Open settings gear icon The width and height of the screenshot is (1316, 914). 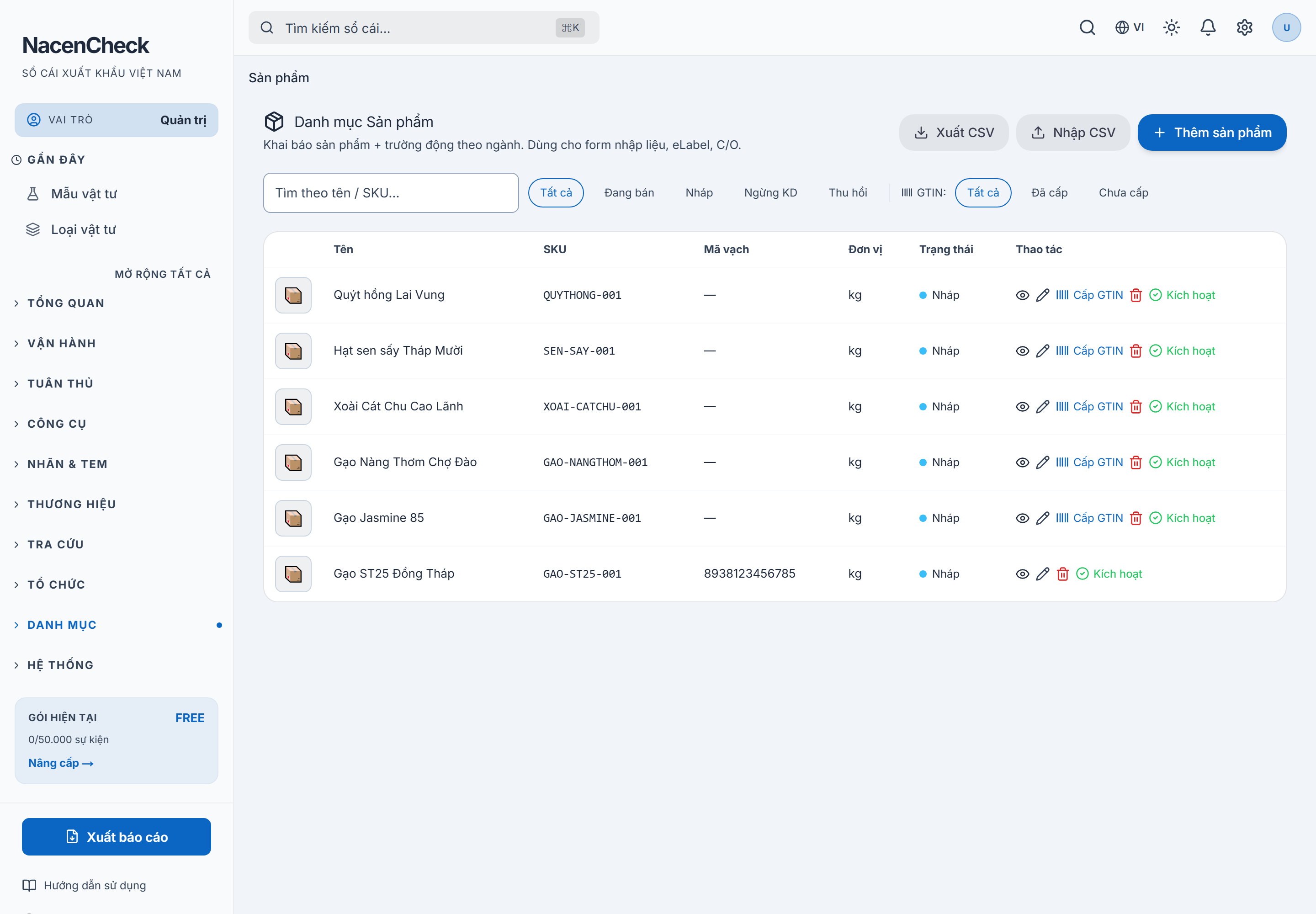point(1244,27)
